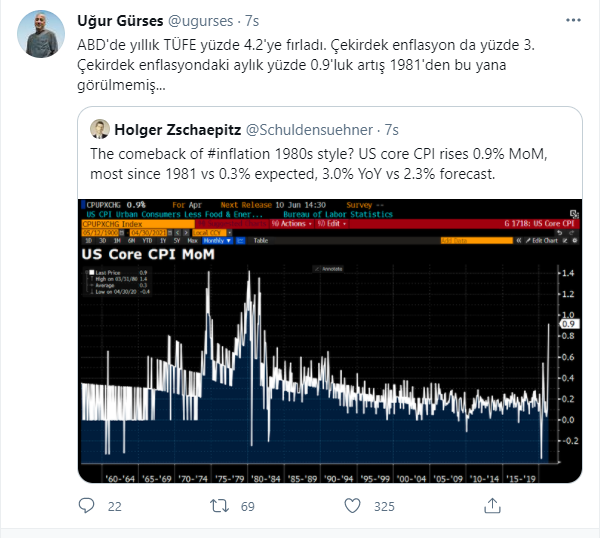Click the Annotate button on the chart
The height and width of the screenshot is (538, 615).
(x=331, y=269)
